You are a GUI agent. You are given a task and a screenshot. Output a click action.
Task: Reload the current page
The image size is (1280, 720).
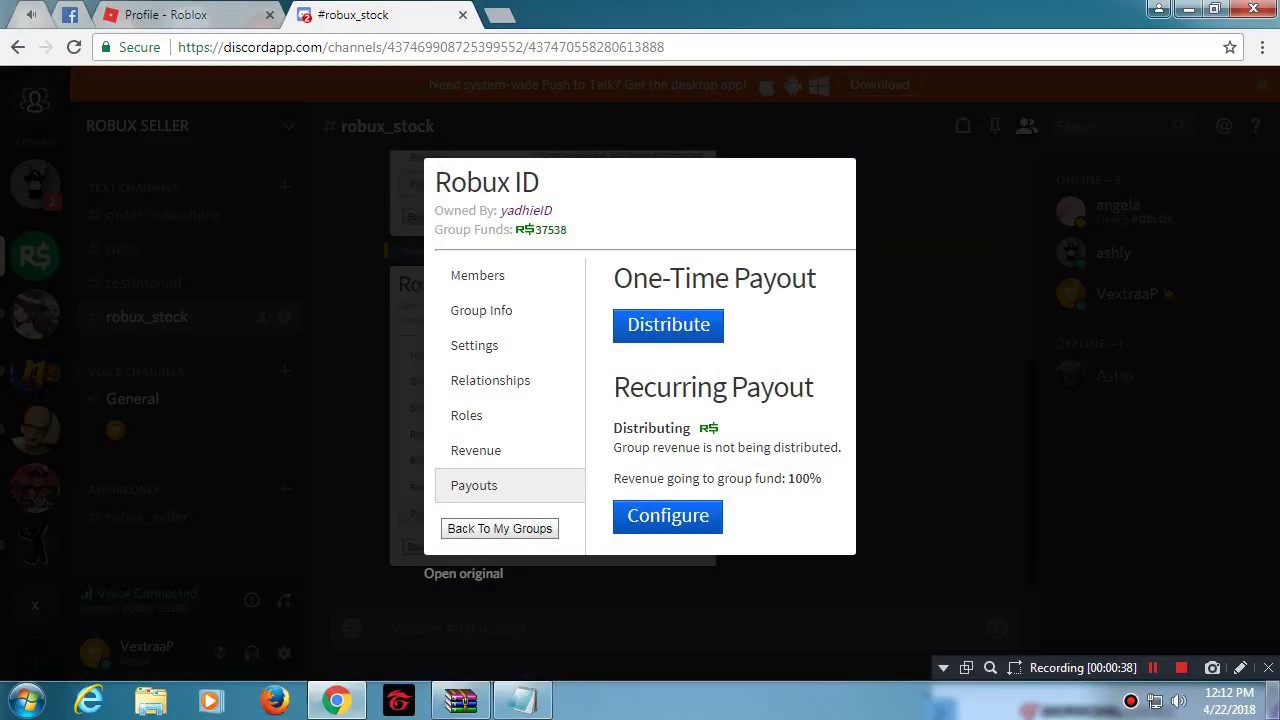pyautogui.click(x=74, y=47)
